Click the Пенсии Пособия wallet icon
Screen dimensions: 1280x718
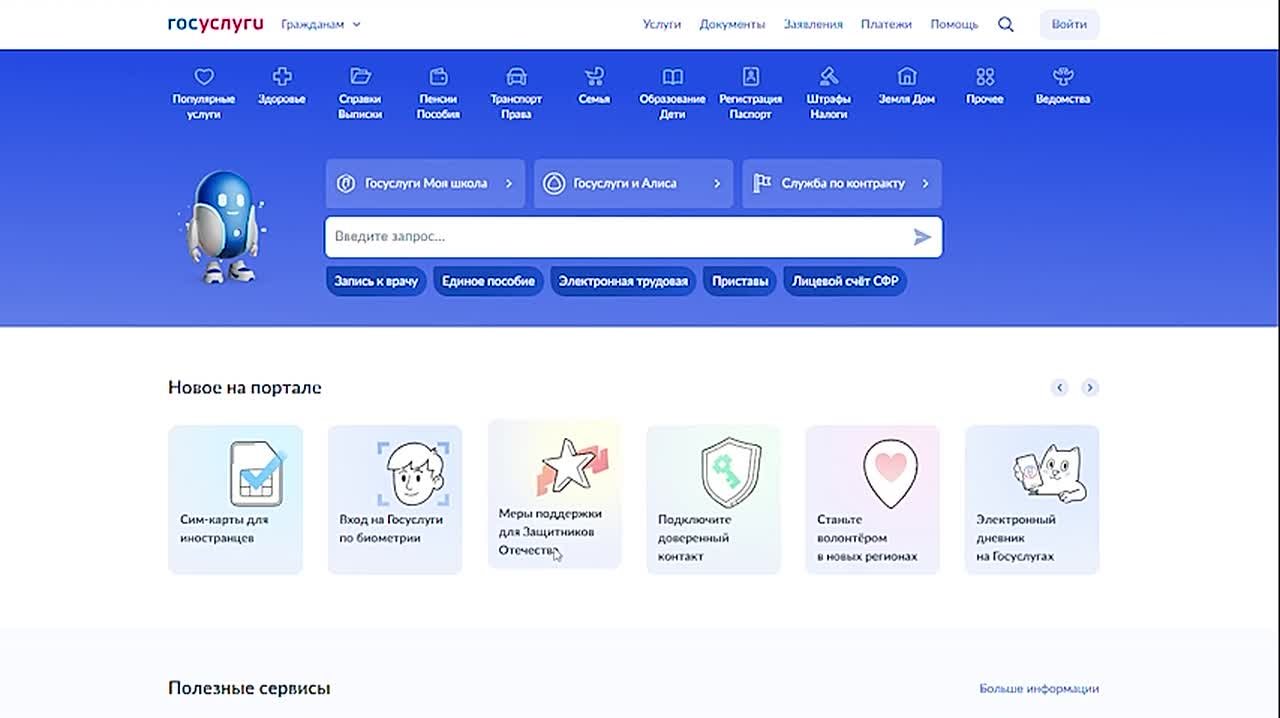tap(438, 77)
